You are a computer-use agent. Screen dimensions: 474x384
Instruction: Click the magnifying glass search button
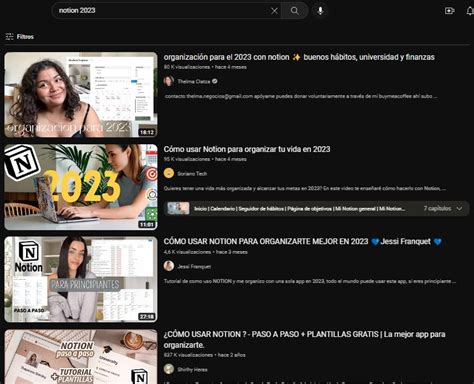(x=295, y=11)
